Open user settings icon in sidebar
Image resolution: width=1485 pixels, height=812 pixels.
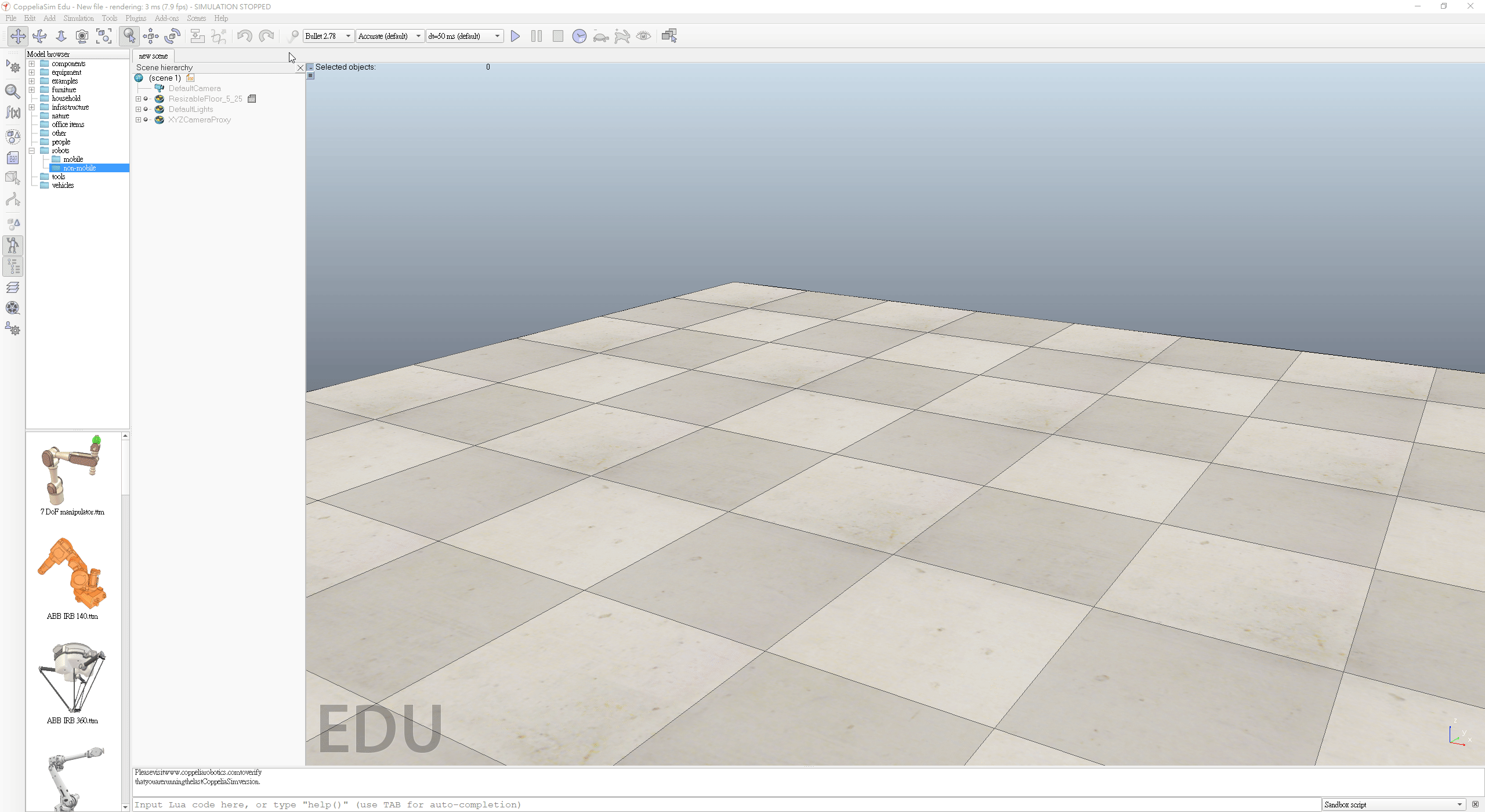(13, 329)
